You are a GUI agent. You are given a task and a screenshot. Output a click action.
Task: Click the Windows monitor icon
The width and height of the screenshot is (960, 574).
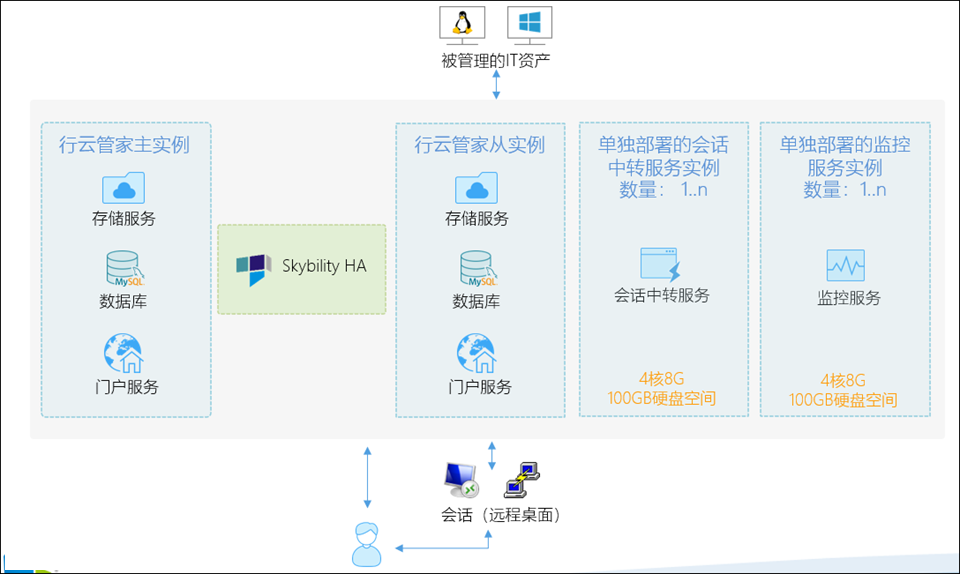tap(530, 26)
